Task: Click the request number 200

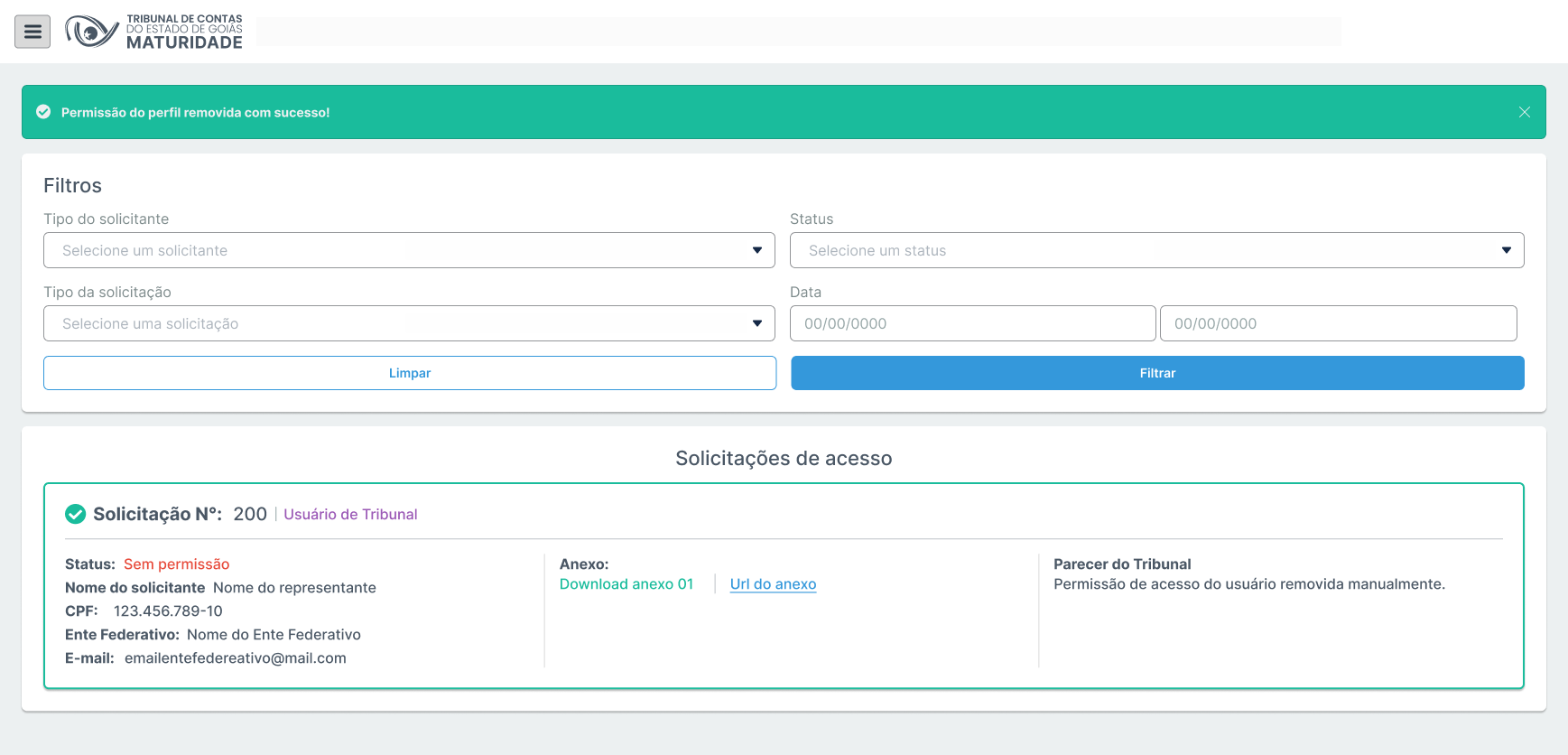Action: (x=250, y=514)
